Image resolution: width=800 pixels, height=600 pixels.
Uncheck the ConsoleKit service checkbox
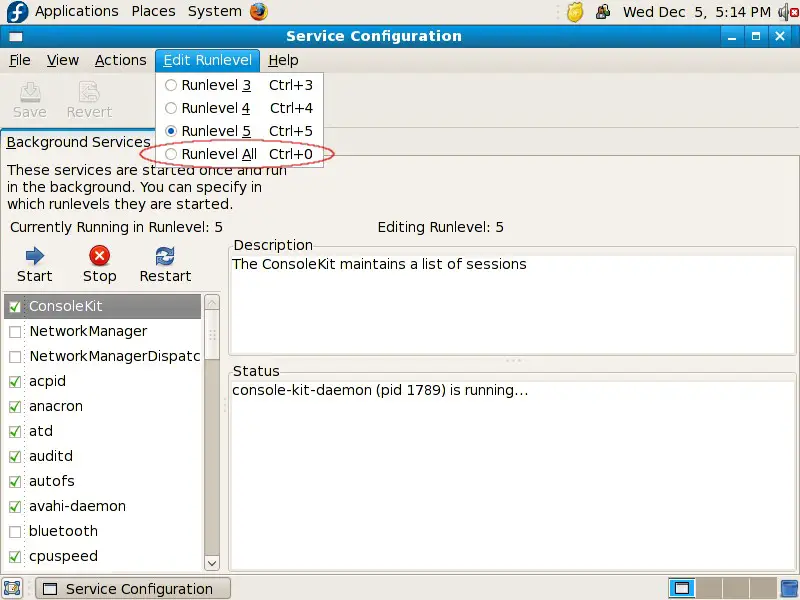(x=15, y=307)
